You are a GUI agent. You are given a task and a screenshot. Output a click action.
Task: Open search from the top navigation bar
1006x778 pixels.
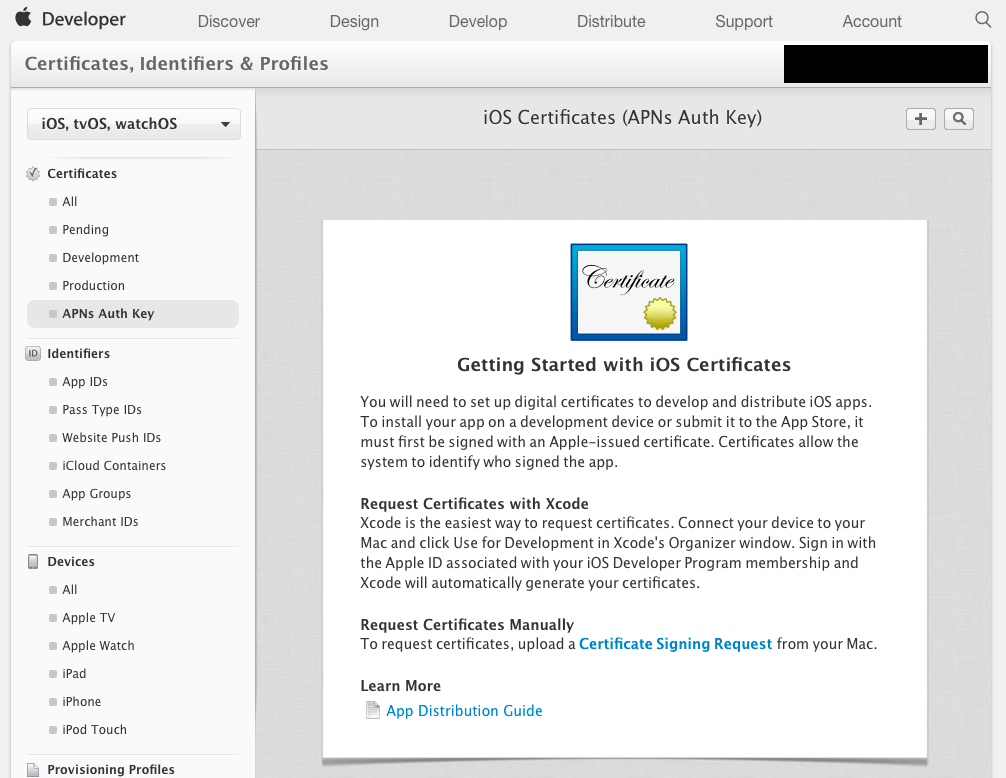[x=983, y=18]
